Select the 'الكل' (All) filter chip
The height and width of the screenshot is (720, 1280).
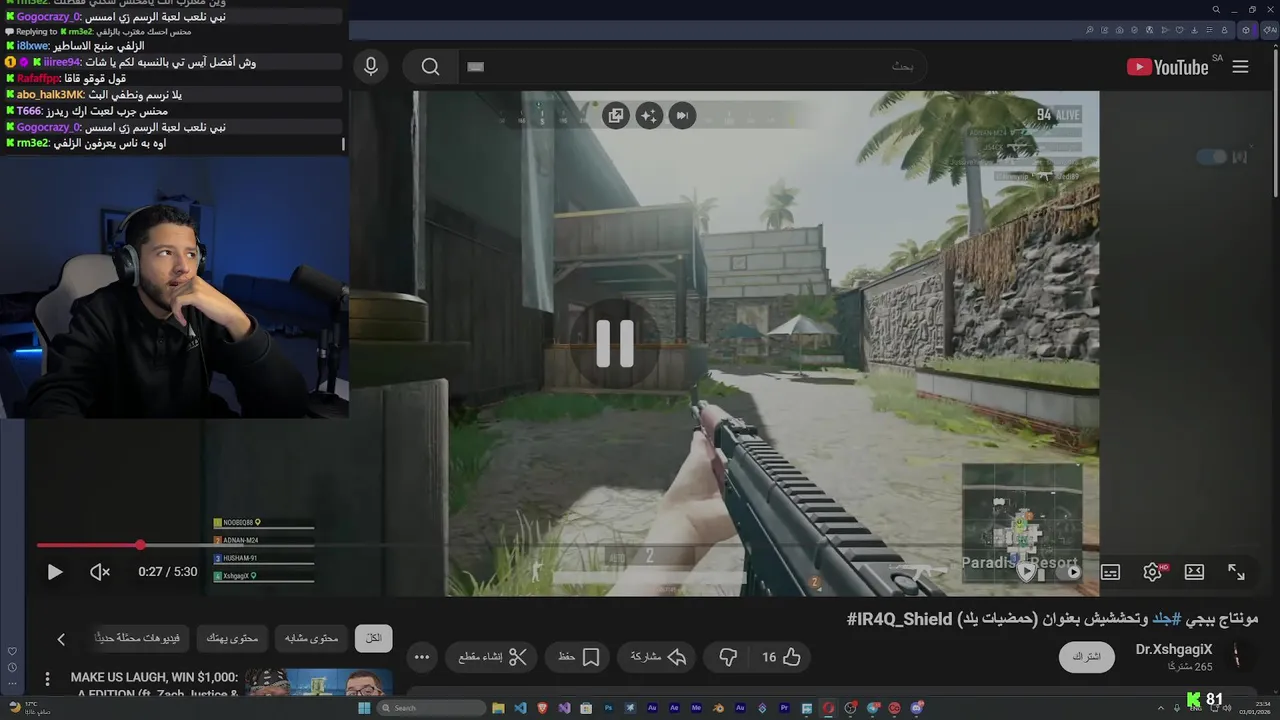[x=373, y=638]
